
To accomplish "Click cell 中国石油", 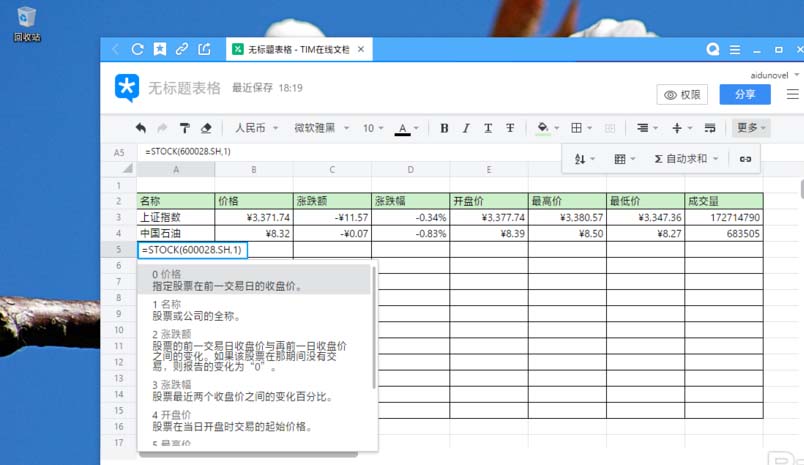I will click(176, 233).
